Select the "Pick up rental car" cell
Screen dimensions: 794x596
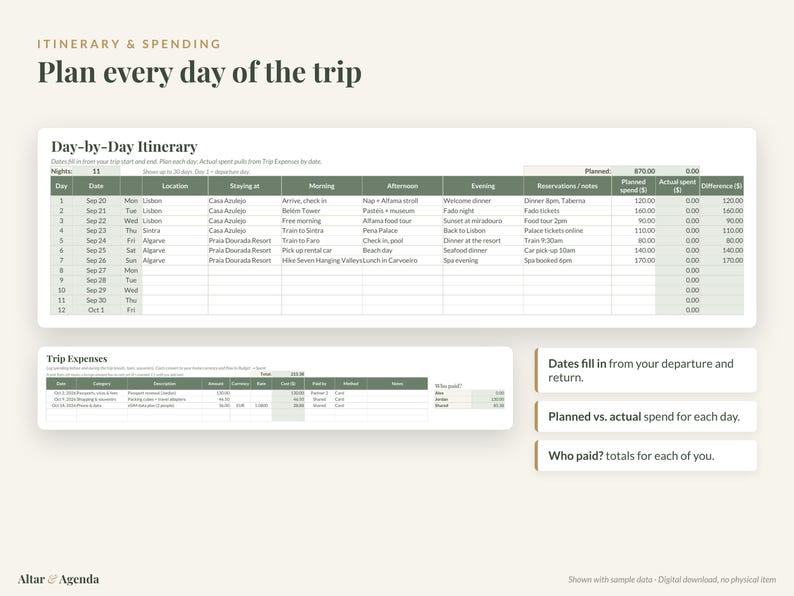pos(322,250)
